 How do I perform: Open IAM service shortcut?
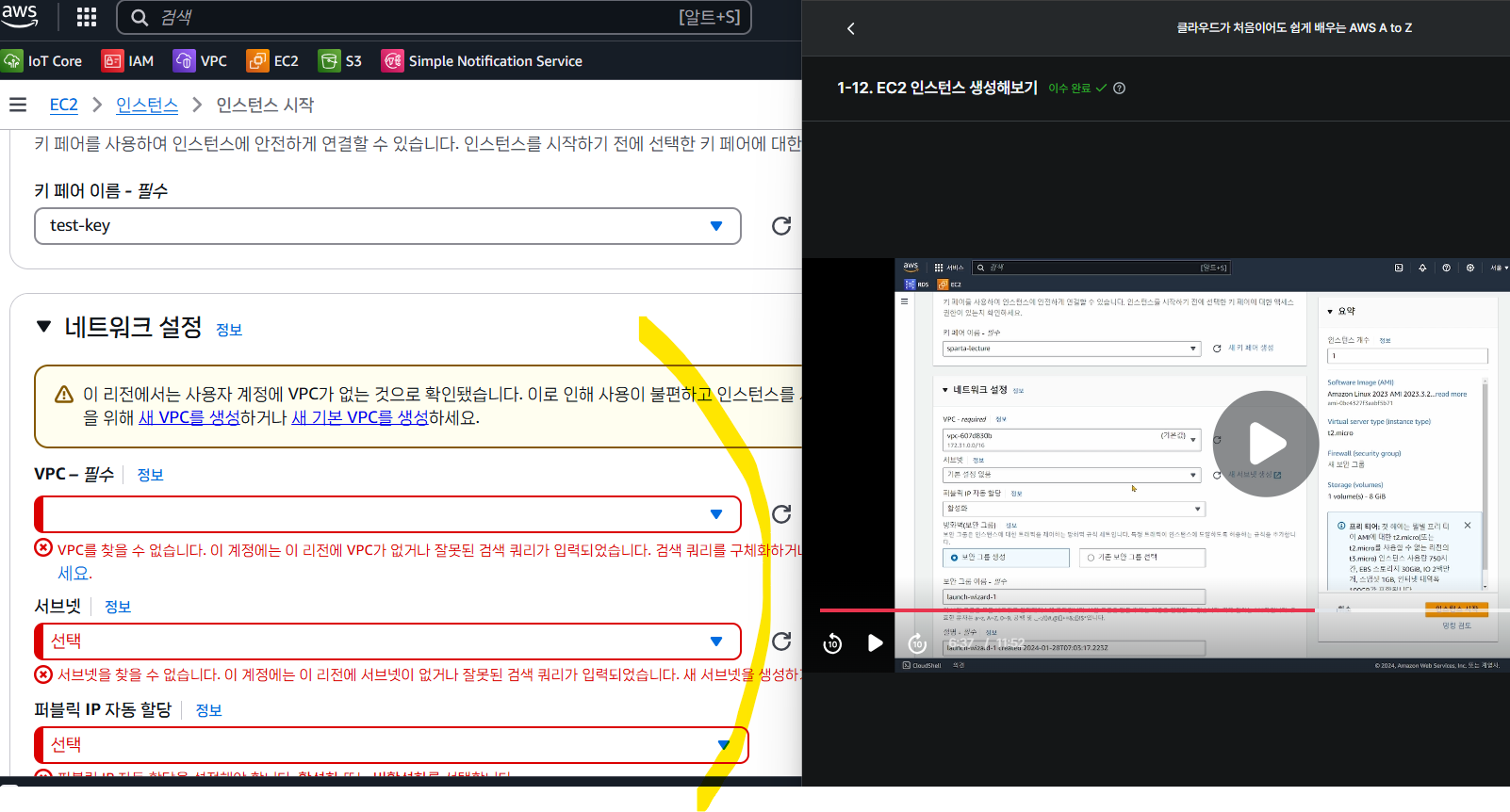tap(128, 61)
